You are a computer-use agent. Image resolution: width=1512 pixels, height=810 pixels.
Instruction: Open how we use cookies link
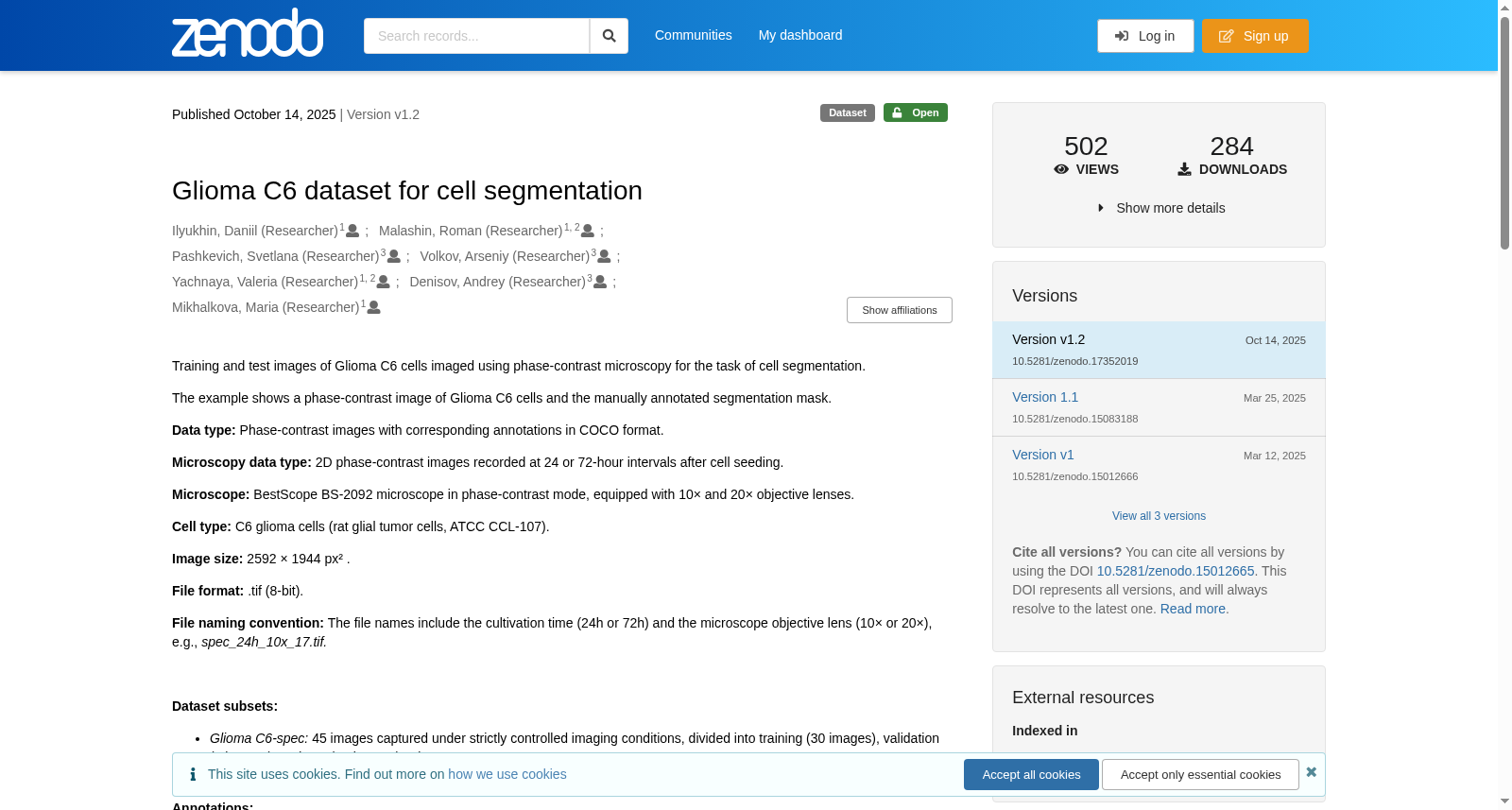(x=507, y=774)
